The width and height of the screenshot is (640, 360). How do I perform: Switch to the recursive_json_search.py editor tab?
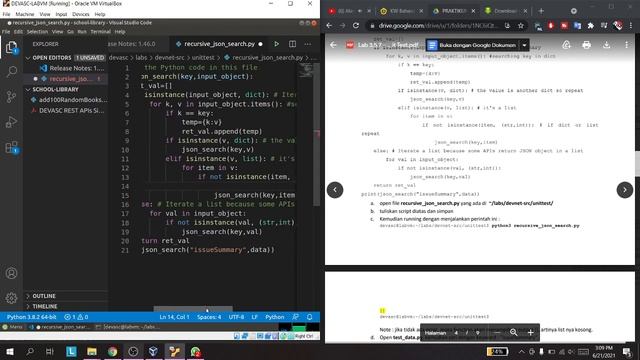[x=219, y=44]
